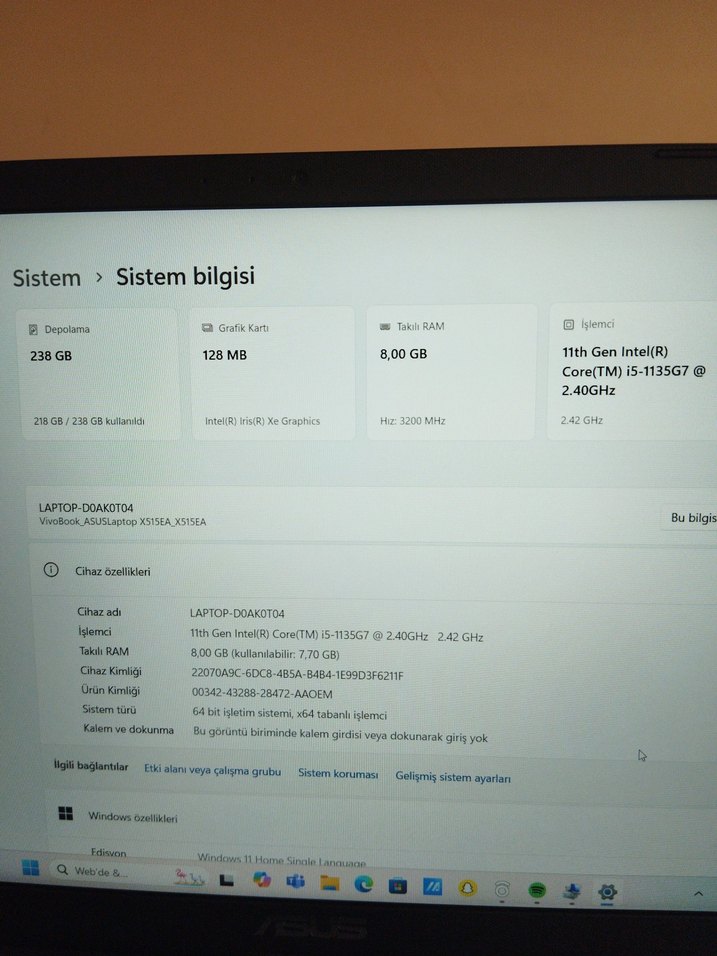Image resolution: width=717 pixels, height=956 pixels.
Task: Click the Grafik Kartı icon
Action: [x=207, y=328]
